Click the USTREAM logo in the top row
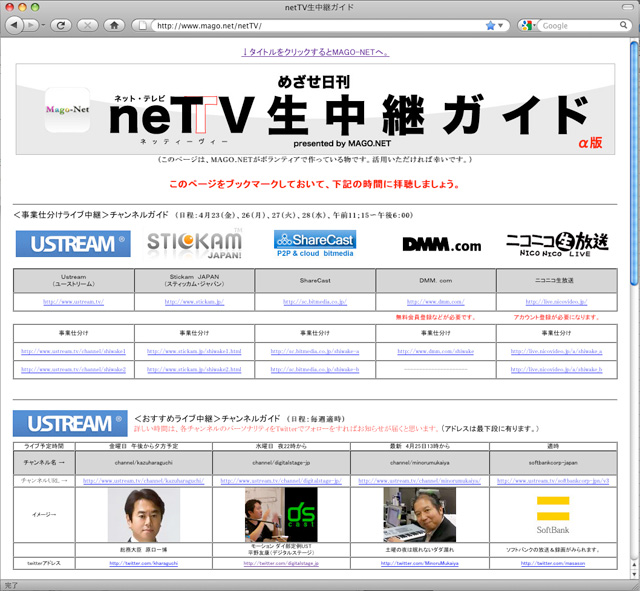This screenshot has height=591, width=640. (73, 244)
